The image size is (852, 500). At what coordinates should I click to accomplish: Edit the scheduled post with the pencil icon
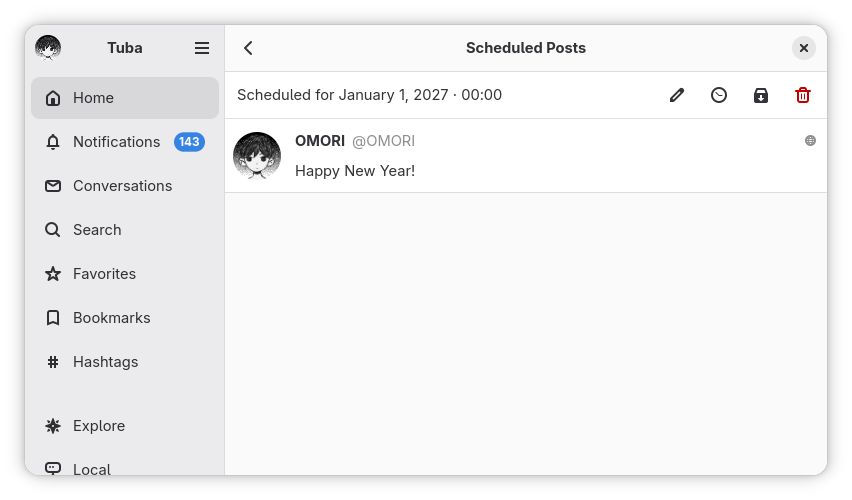pos(676,95)
